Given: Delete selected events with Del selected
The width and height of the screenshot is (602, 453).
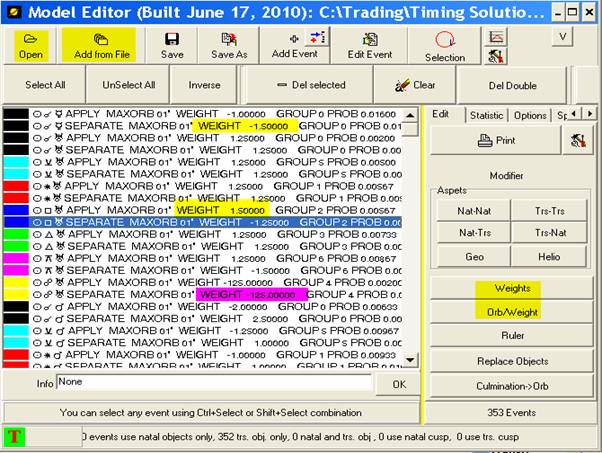Looking at the screenshot, I should [311, 85].
